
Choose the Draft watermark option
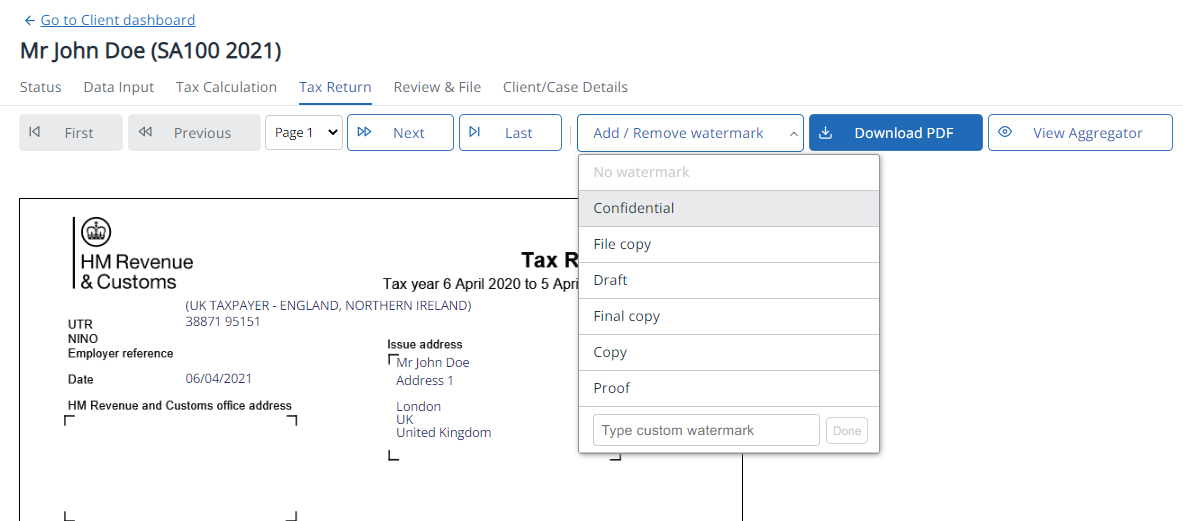pos(610,280)
